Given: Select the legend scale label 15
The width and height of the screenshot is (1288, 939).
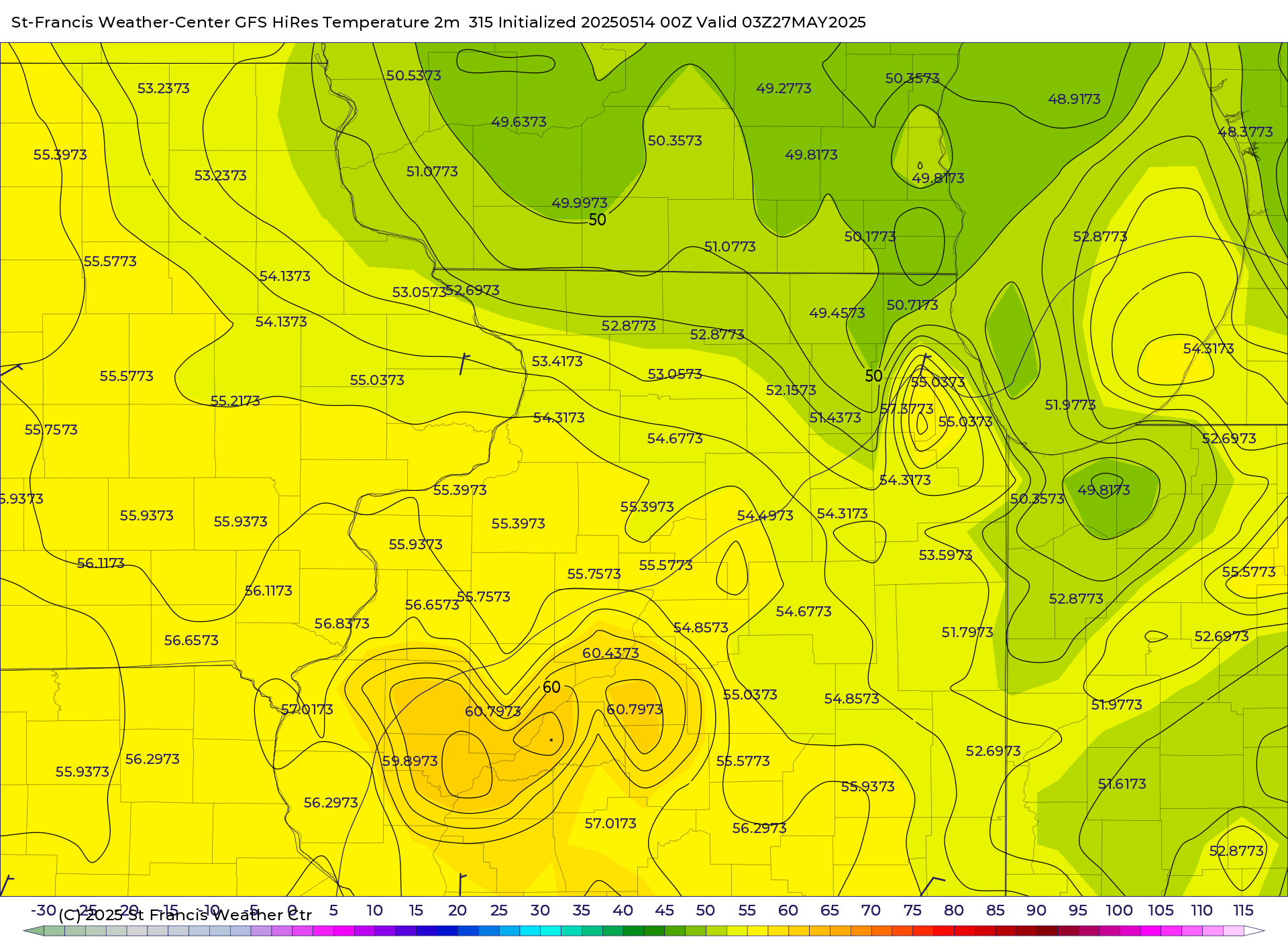Looking at the screenshot, I should (x=416, y=910).
